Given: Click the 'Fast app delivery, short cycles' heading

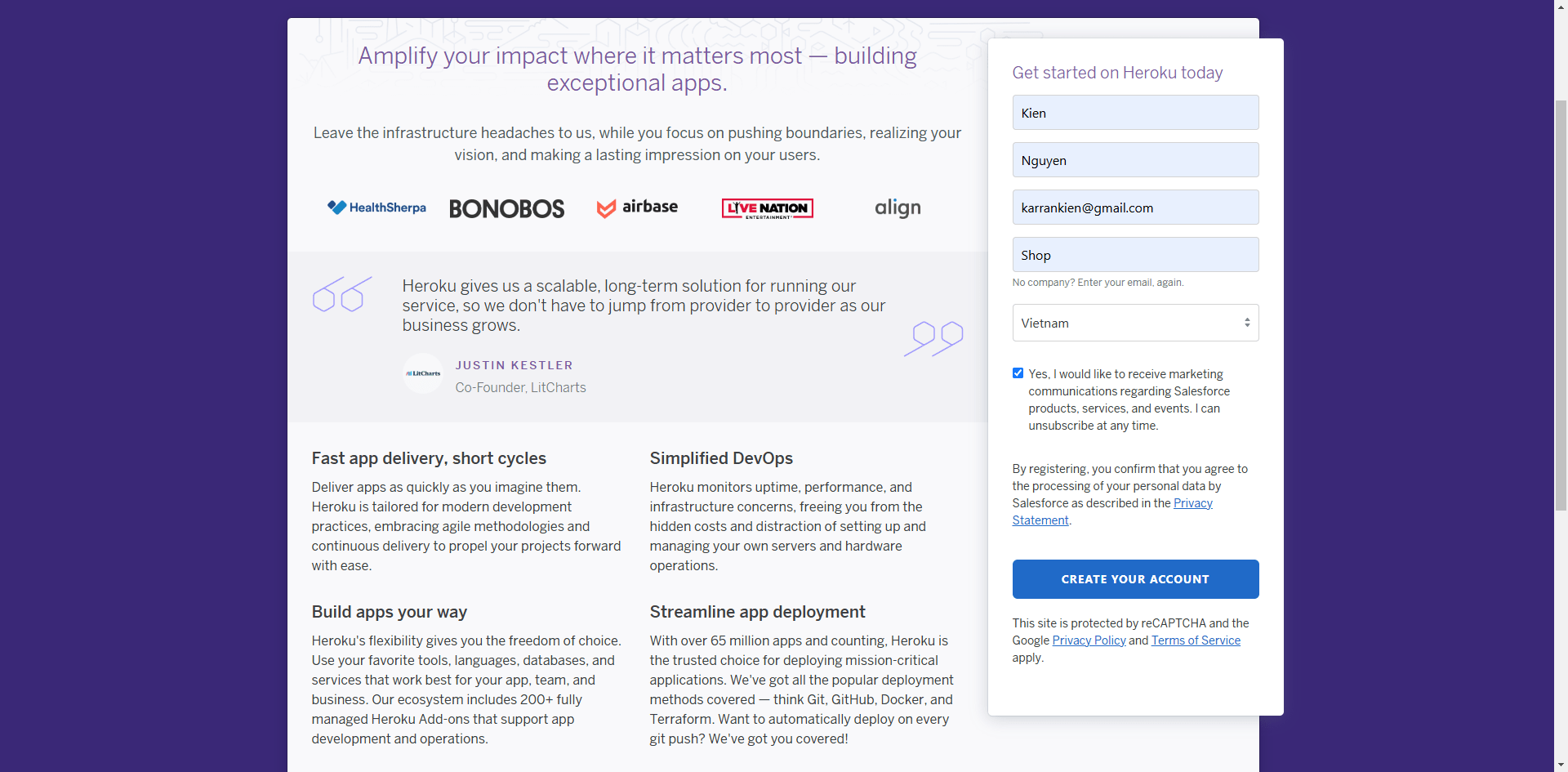Looking at the screenshot, I should (429, 458).
